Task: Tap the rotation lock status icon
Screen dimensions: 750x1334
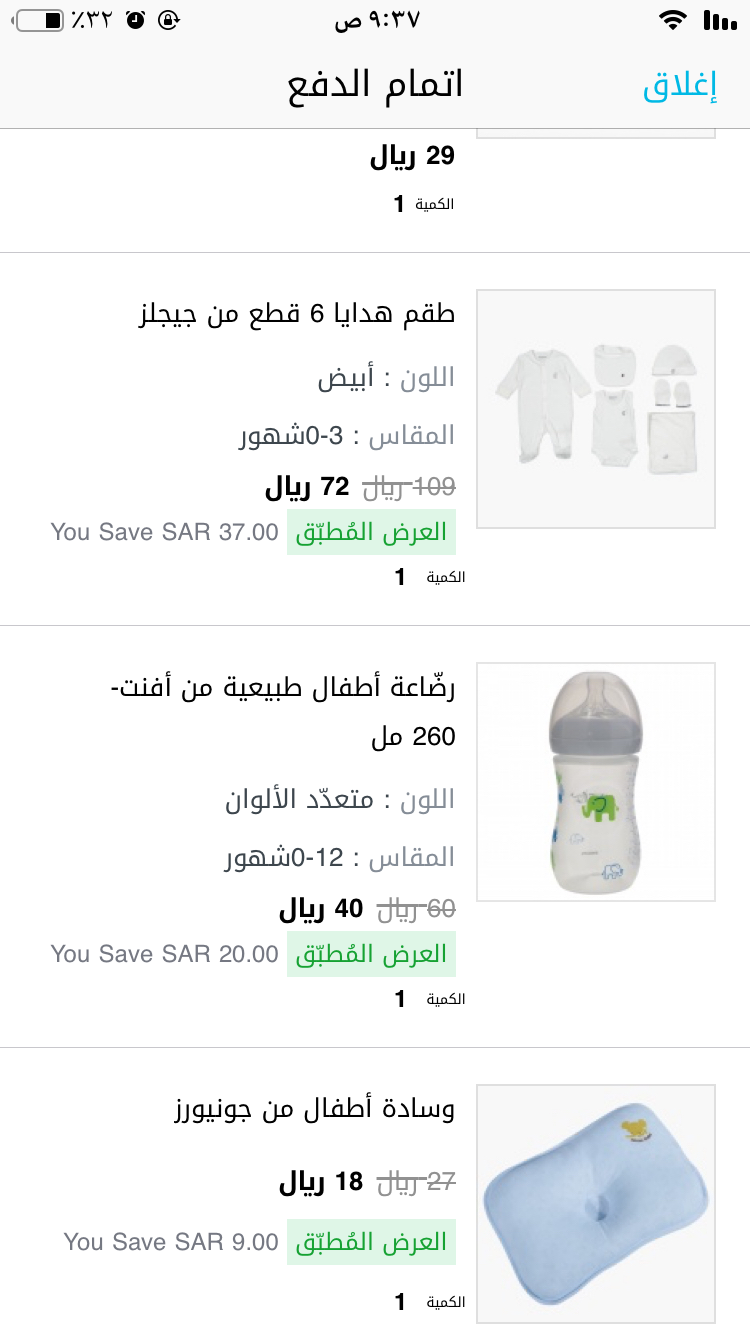Action: pos(169,20)
